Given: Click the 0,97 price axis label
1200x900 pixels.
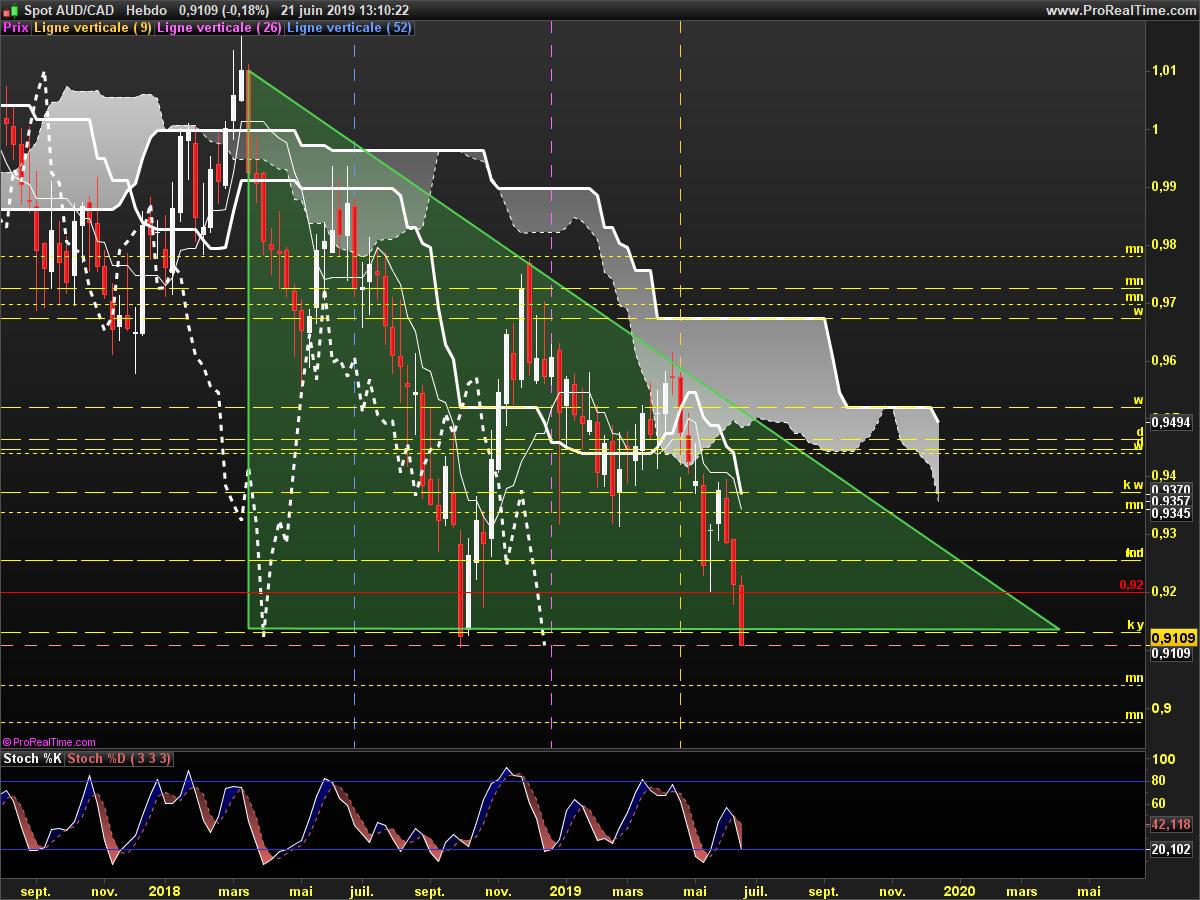Looking at the screenshot, I should 1164,303.
